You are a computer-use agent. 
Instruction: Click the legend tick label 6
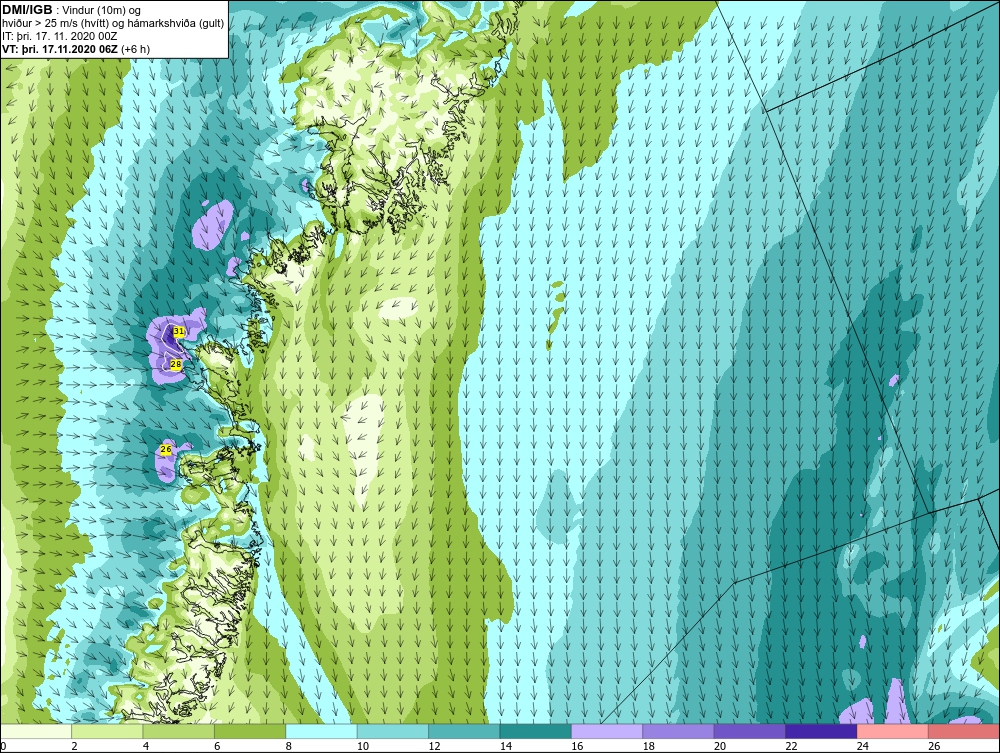coord(217,746)
